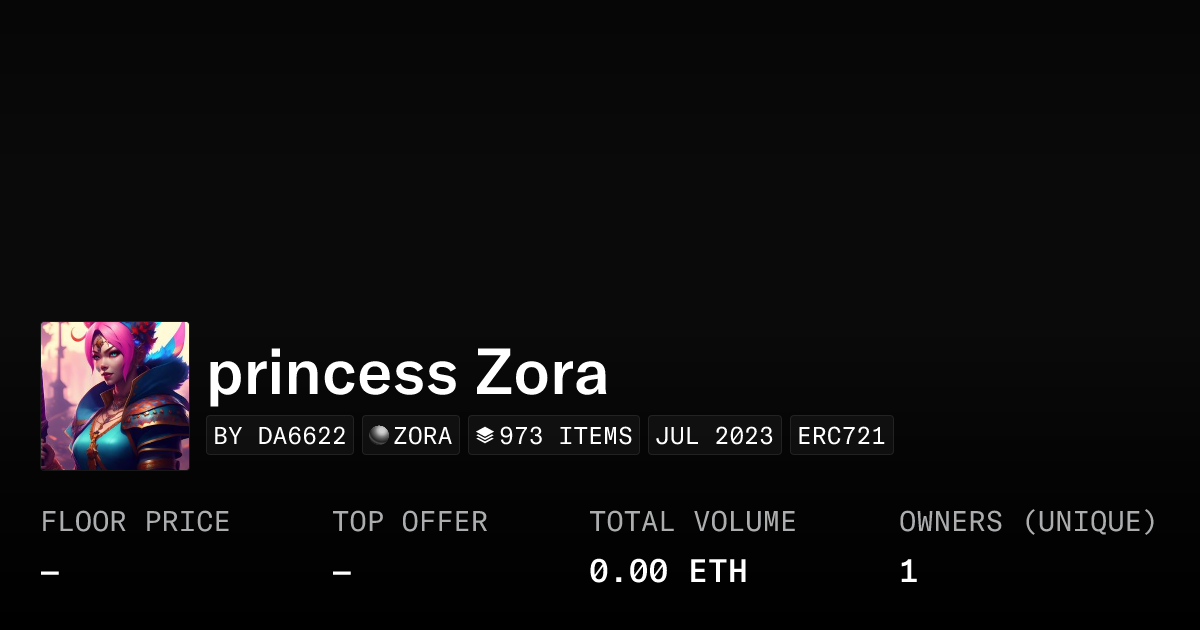Select the ZORA network label text
Image resolution: width=1200 pixels, height=630 pixels.
pos(423,436)
